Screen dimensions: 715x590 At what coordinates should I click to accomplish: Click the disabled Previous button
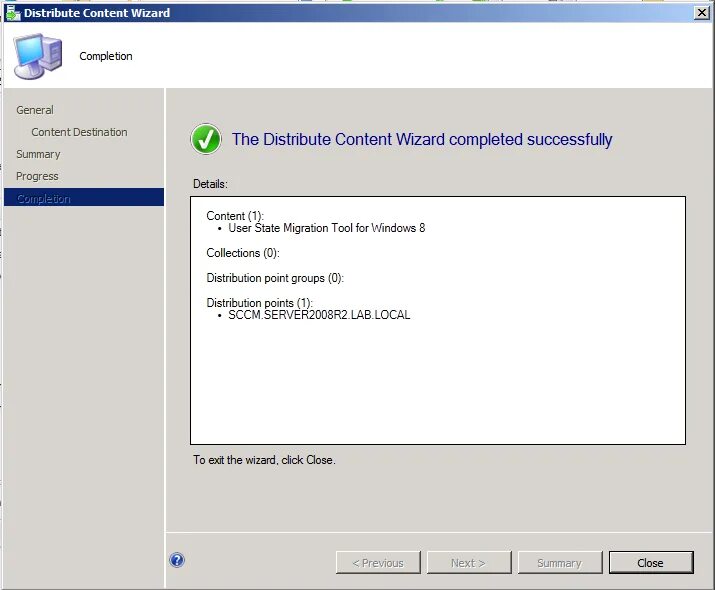[x=378, y=563]
